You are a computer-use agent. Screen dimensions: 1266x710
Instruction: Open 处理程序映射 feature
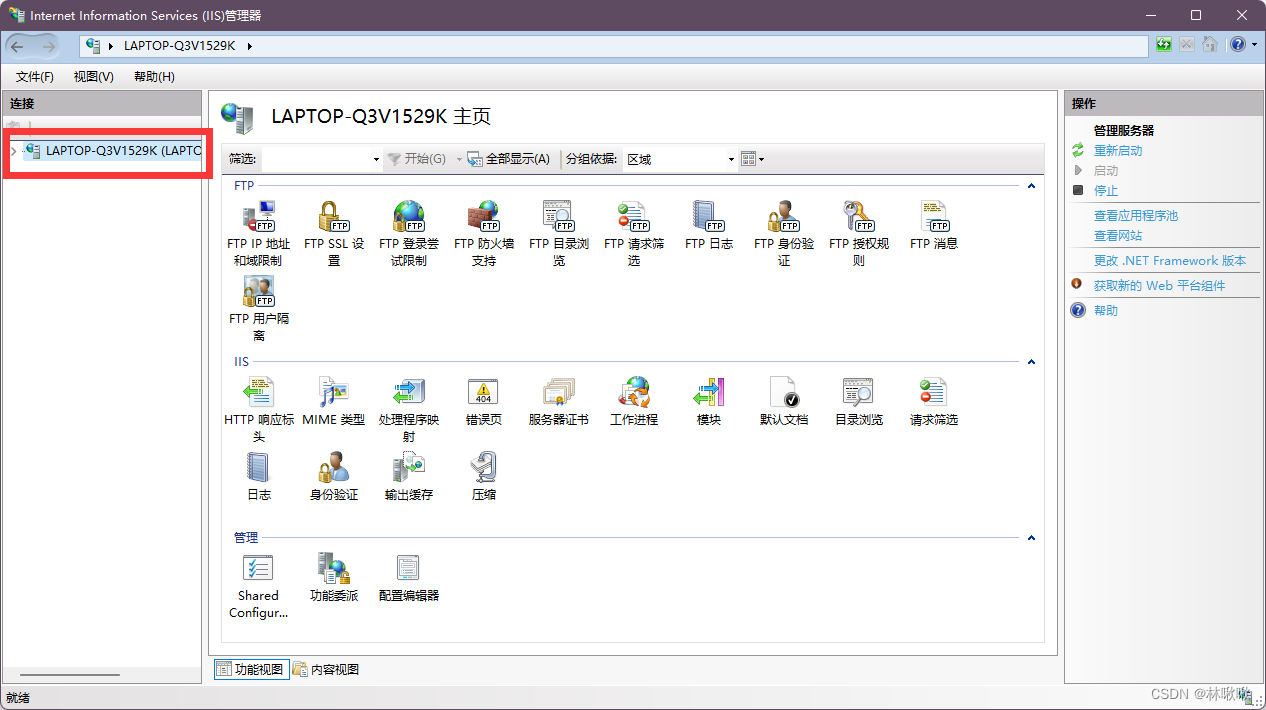point(408,408)
